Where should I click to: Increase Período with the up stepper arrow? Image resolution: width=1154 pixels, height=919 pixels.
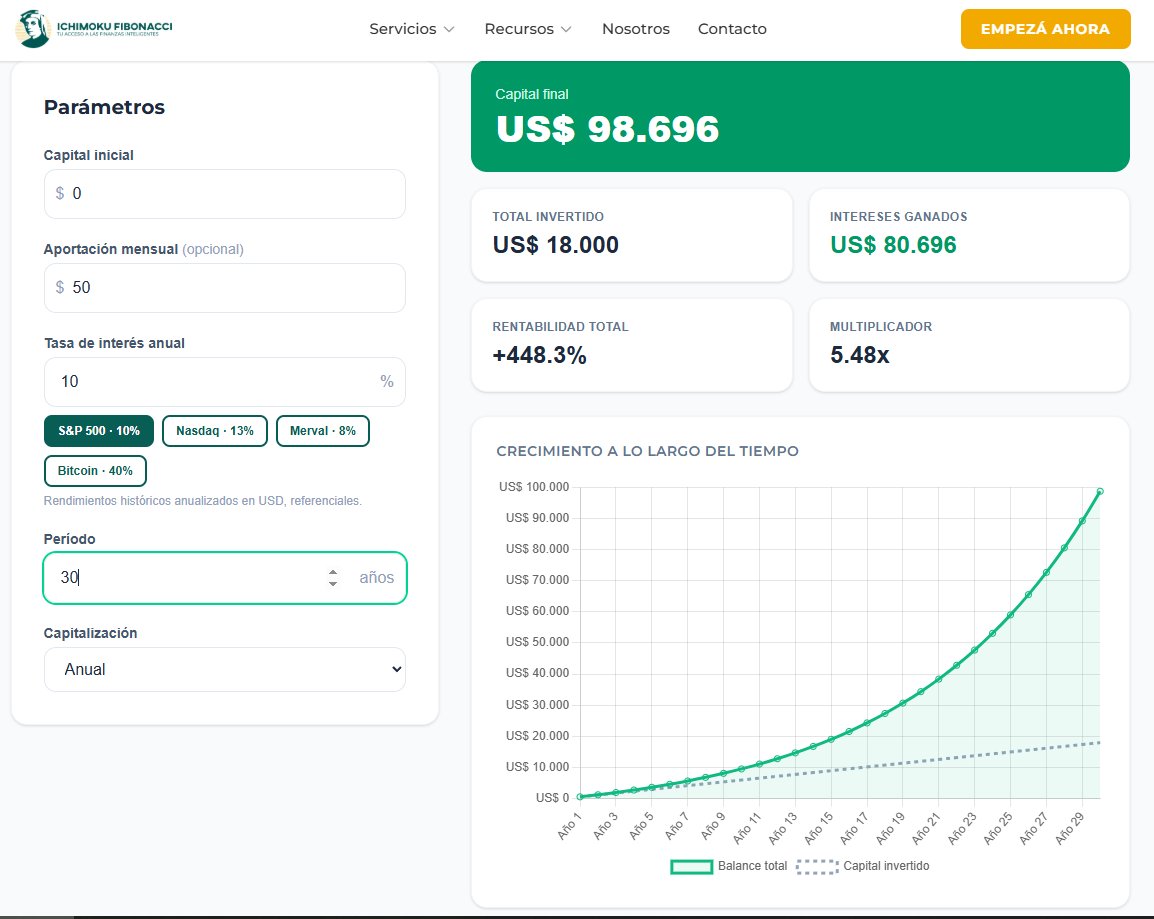[x=333, y=572]
